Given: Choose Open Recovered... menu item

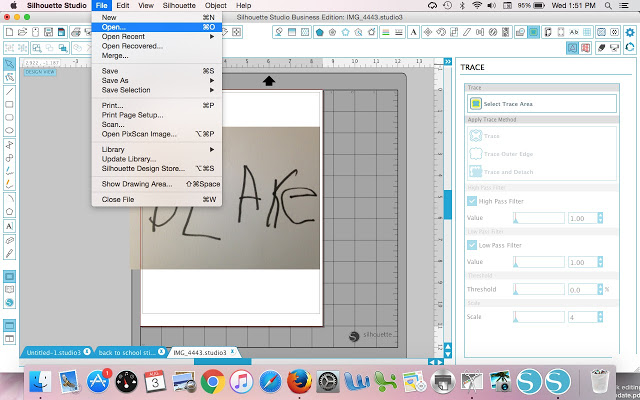Looking at the screenshot, I should pyautogui.click(x=157, y=46).
